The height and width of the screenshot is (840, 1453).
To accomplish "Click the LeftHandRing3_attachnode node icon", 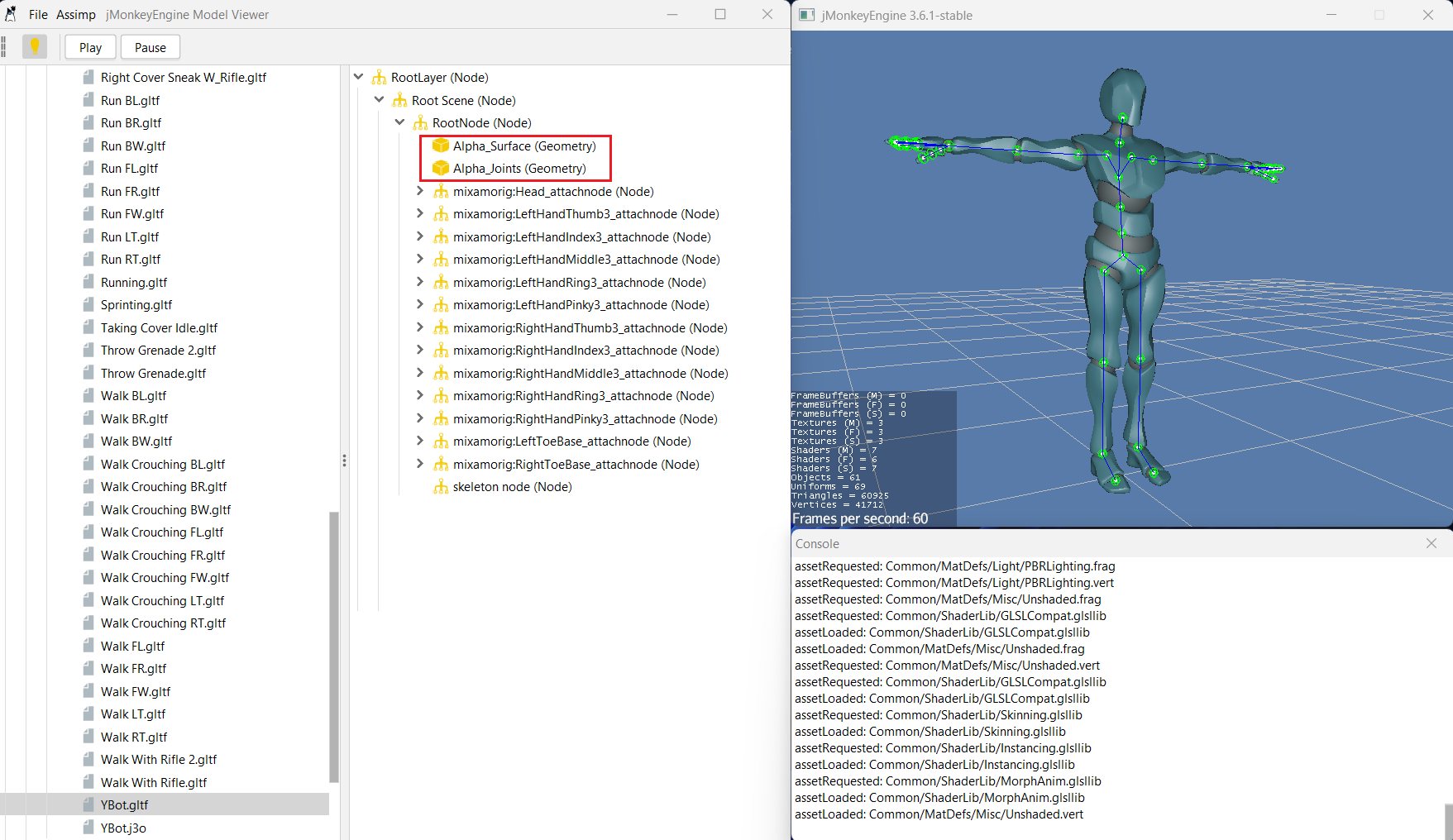I will tap(441, 282).
